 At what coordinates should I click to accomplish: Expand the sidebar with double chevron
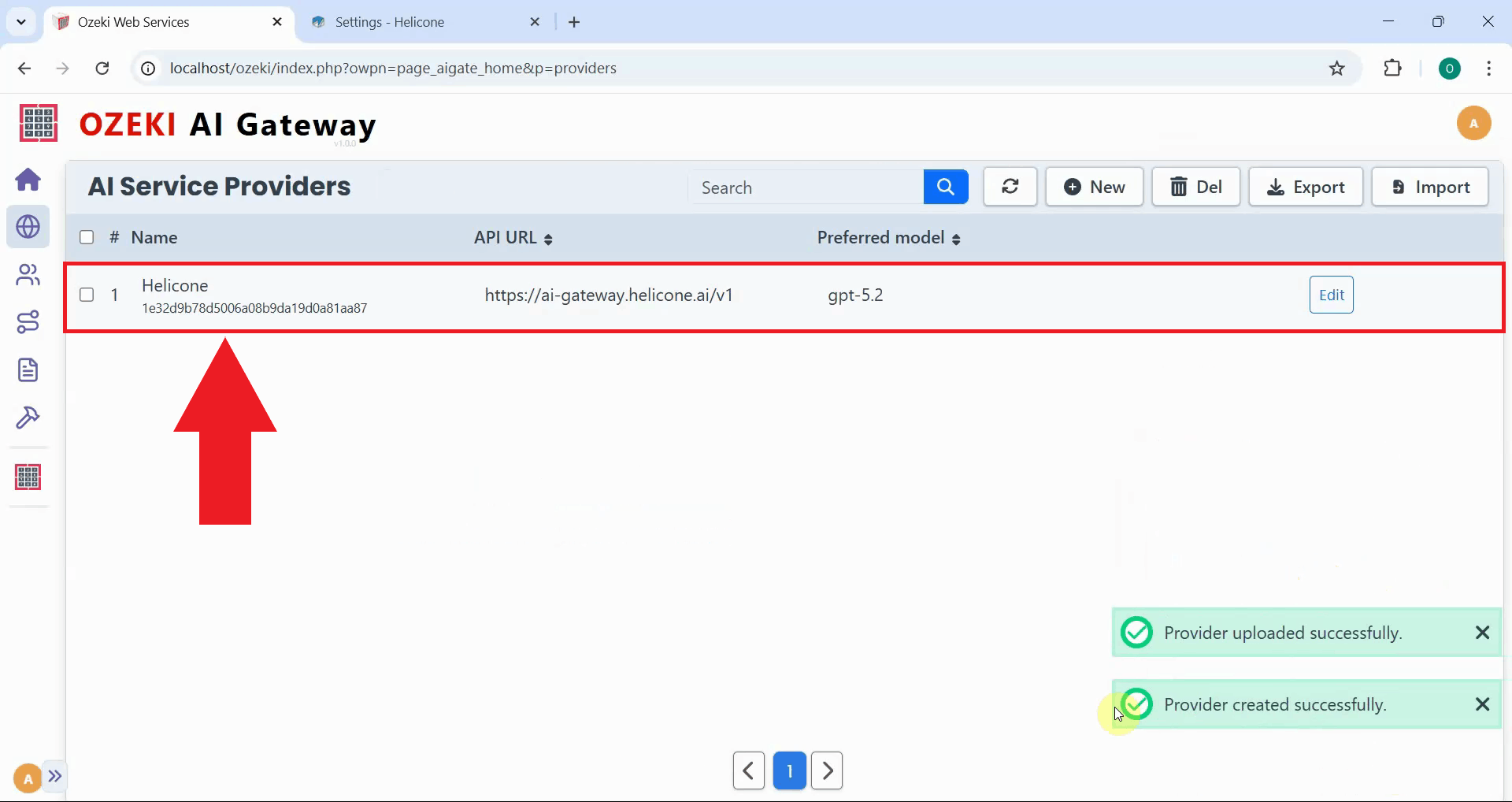[54, 777]
